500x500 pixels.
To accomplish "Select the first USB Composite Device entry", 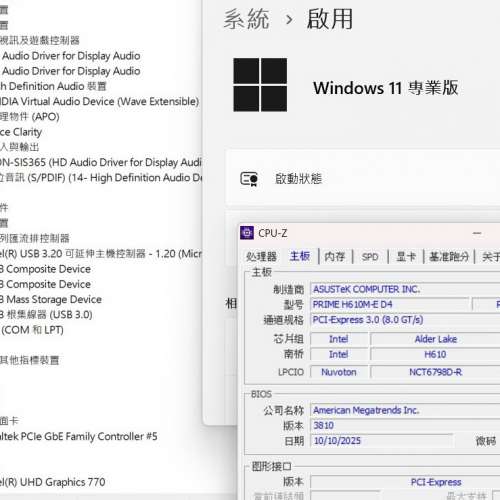I will click(45, 269).
